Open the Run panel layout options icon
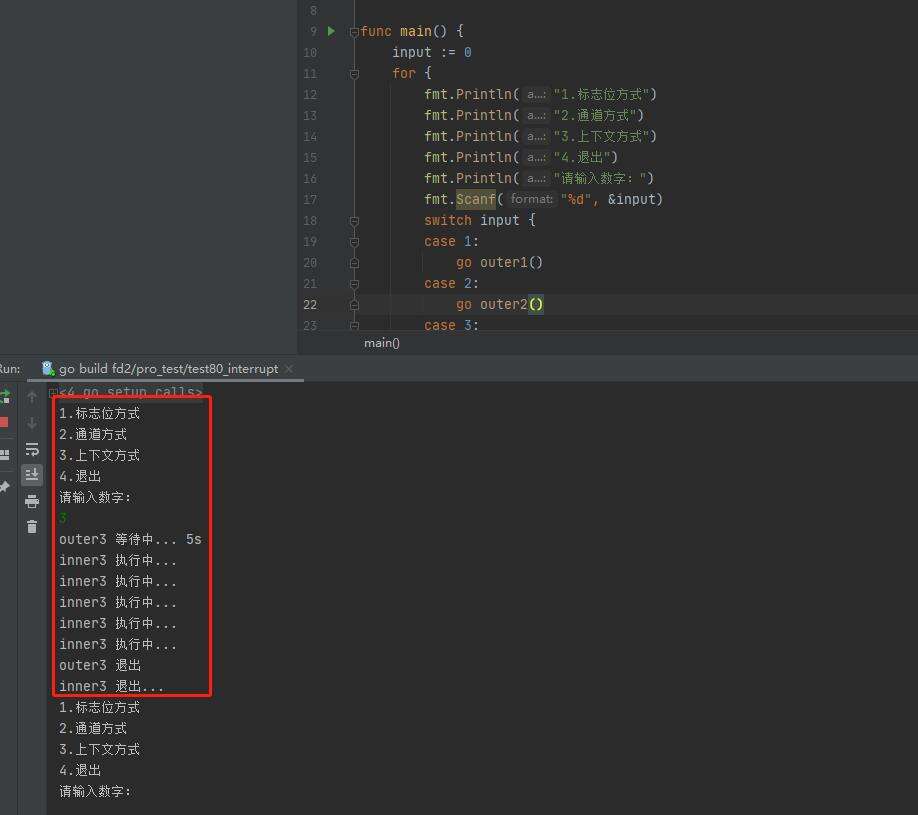Screen dimensions: 918x815 click(x=5, y=454)
